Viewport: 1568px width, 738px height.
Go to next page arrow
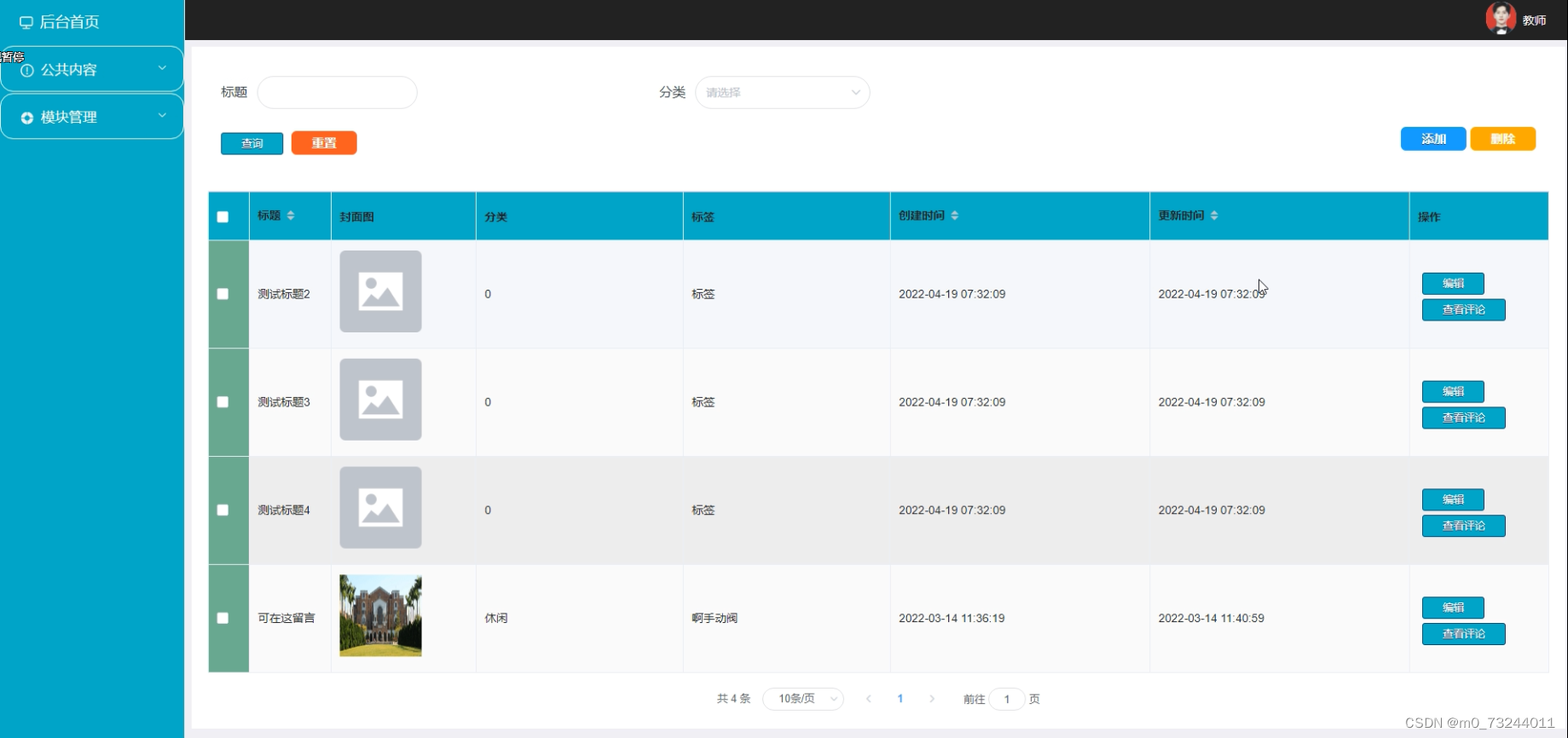[932, 699]
